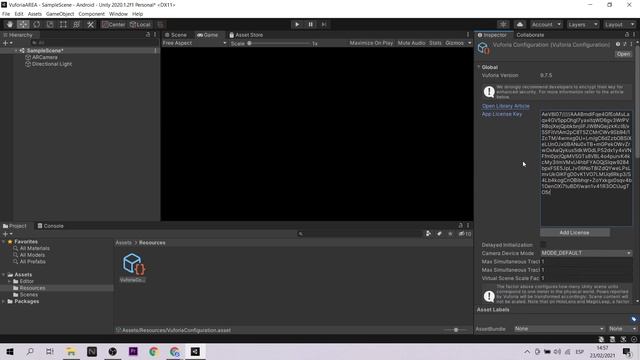Image resolution: width=640 pixels, height=360 pixels.
Task: Select All Models in Favorites
Action: (x=32, y=255)
